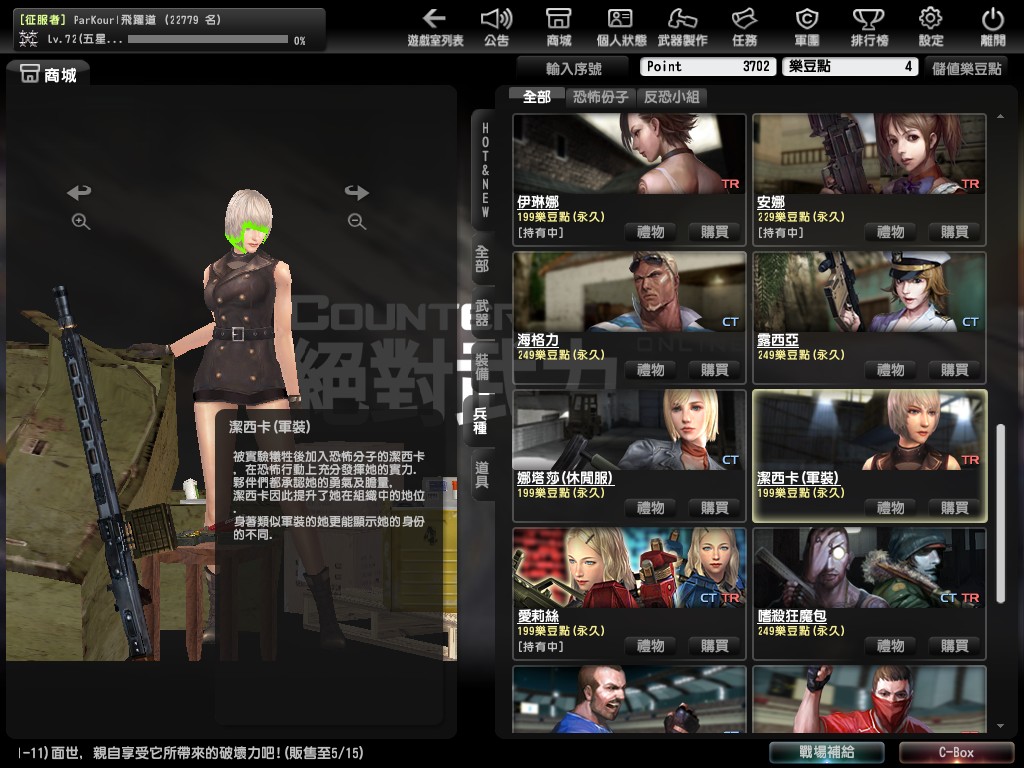Gift 安娜 character

(890, 232)
